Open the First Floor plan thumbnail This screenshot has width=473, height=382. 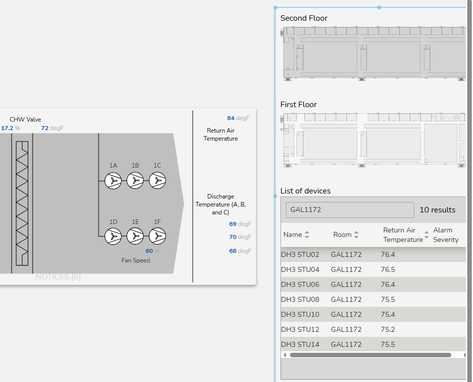click(x=373, y=140)
